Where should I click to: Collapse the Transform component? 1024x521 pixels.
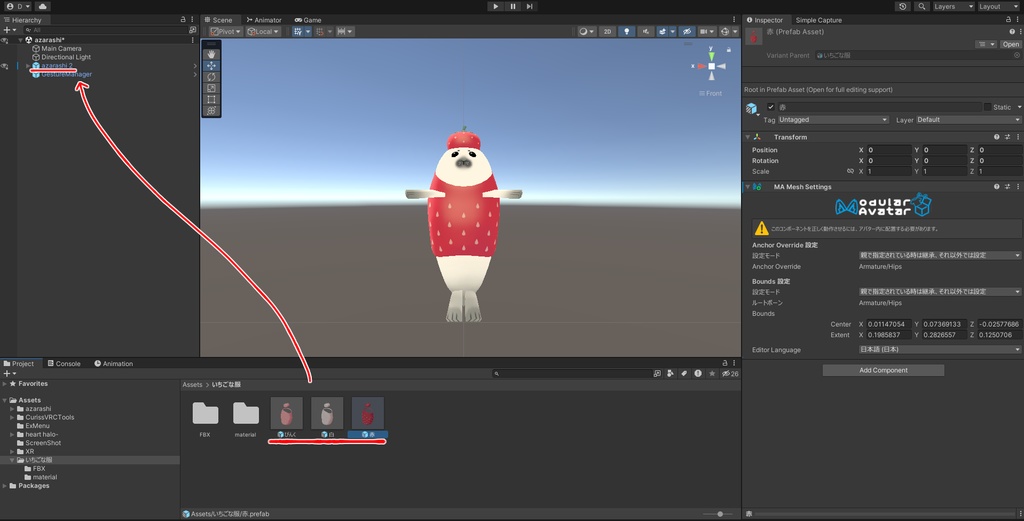[x=748, y=137]
